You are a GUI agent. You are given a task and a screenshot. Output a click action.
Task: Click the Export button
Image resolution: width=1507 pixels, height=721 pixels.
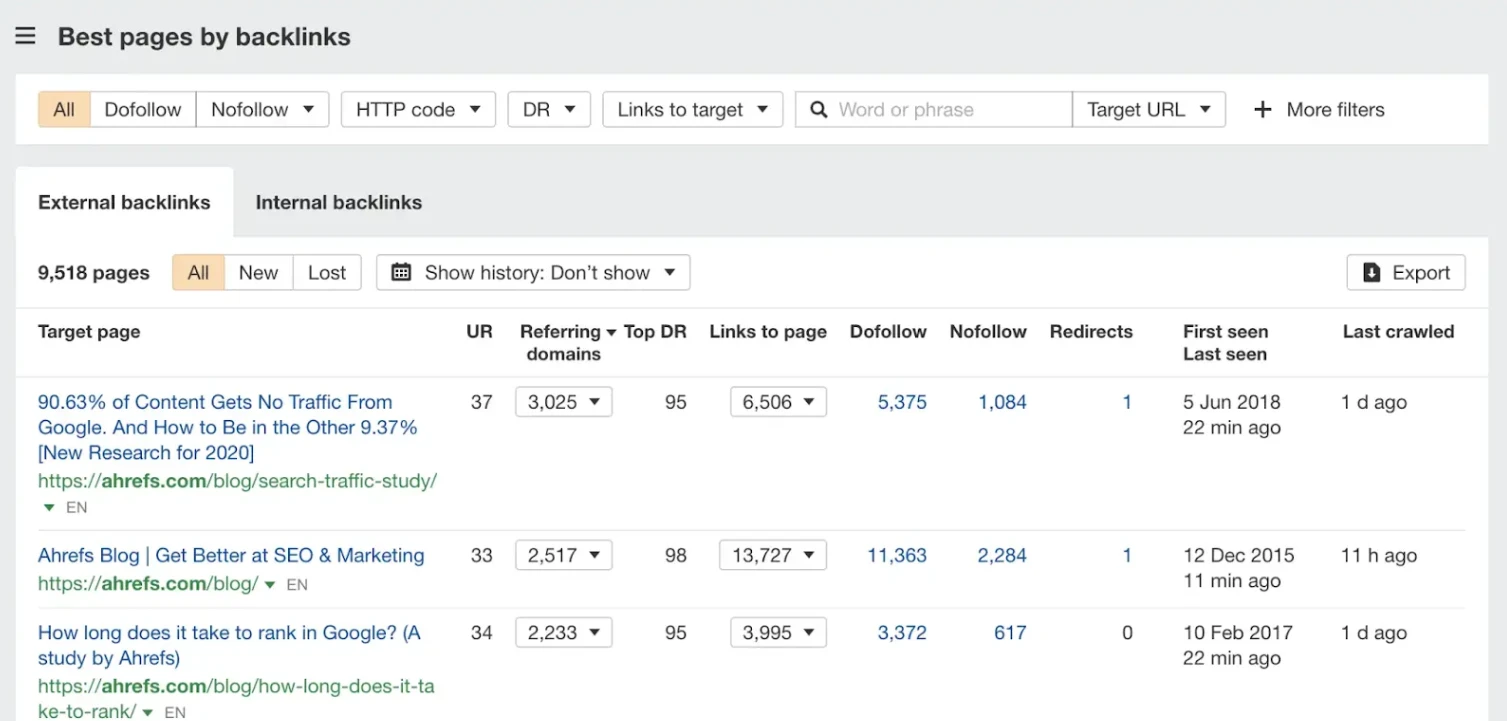1406,273
